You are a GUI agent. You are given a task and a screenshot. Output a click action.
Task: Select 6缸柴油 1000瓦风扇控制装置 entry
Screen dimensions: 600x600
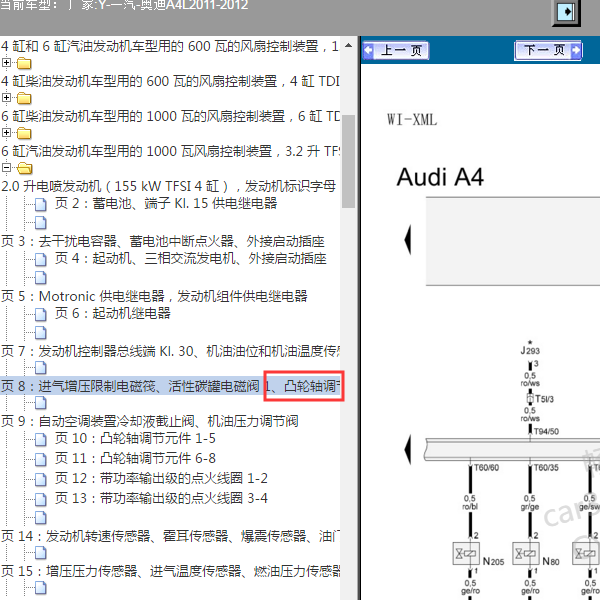170,116
